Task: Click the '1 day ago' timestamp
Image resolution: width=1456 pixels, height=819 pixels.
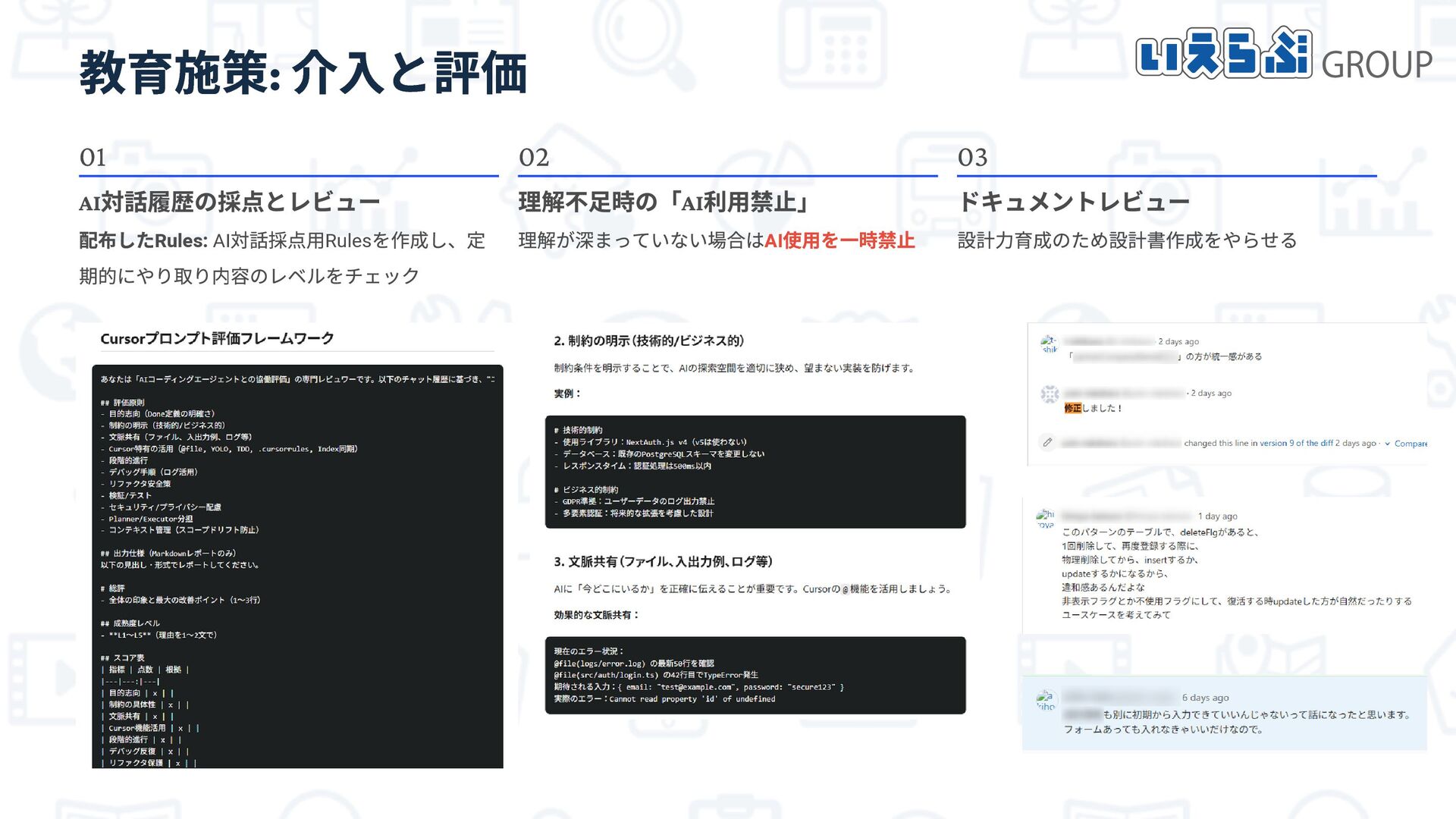Action: pyautogui.click(x=1217, y=516)
